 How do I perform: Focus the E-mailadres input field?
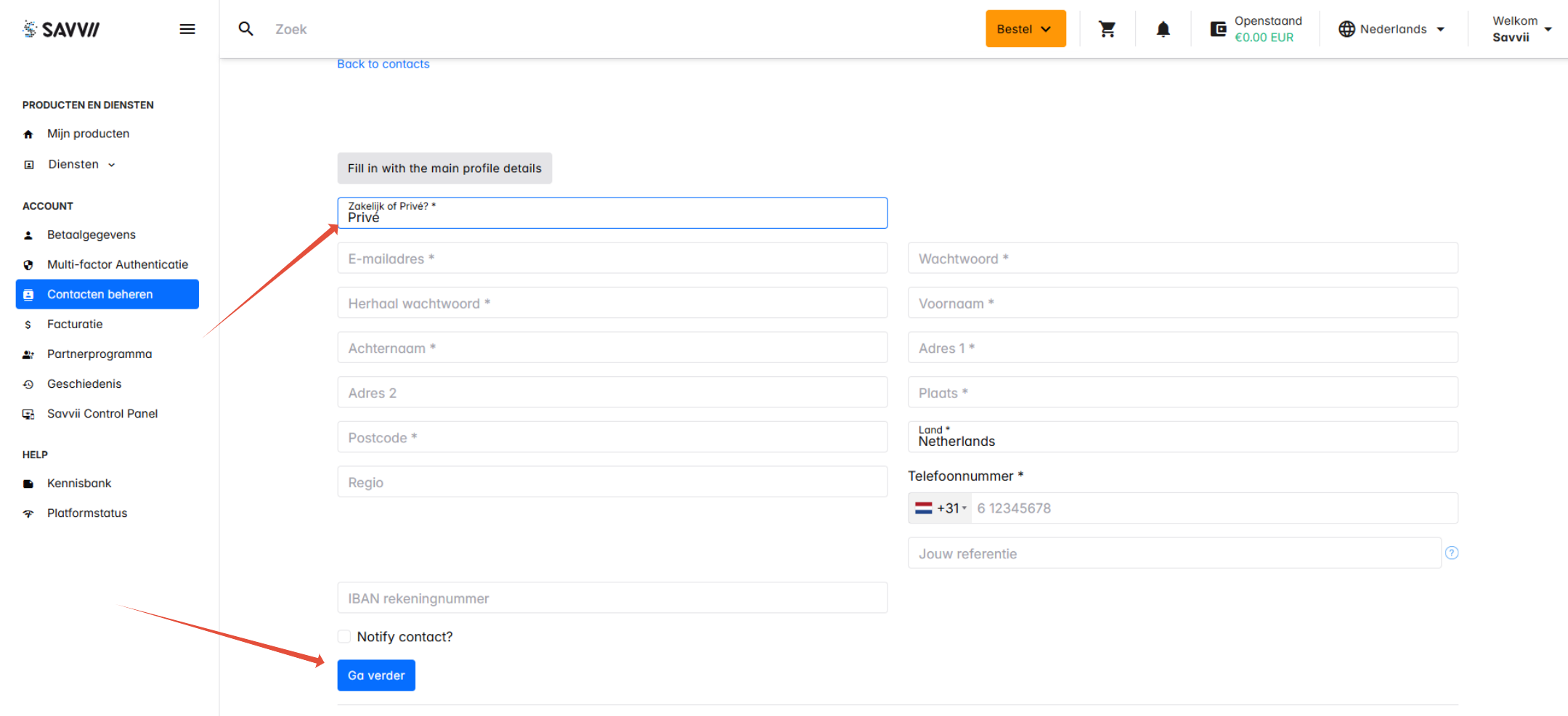click(x=612, y=259)
